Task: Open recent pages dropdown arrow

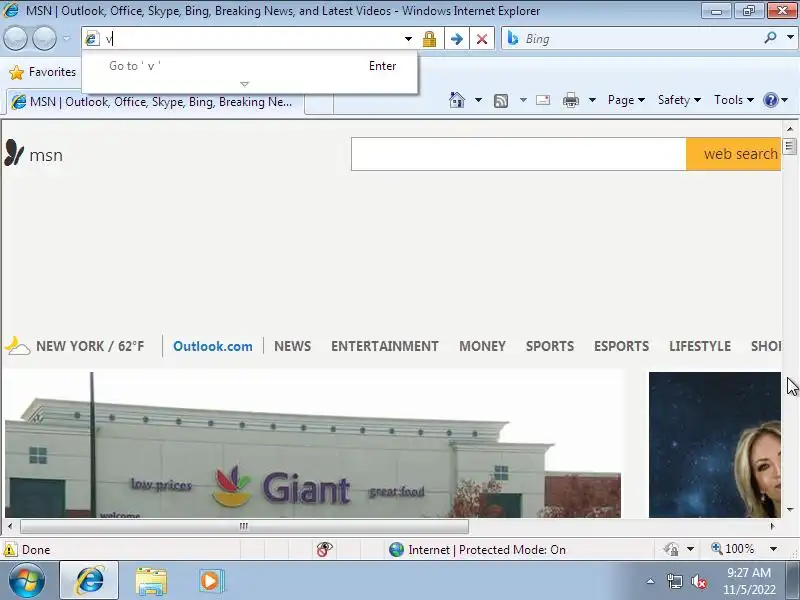Action: pos(66,38)
